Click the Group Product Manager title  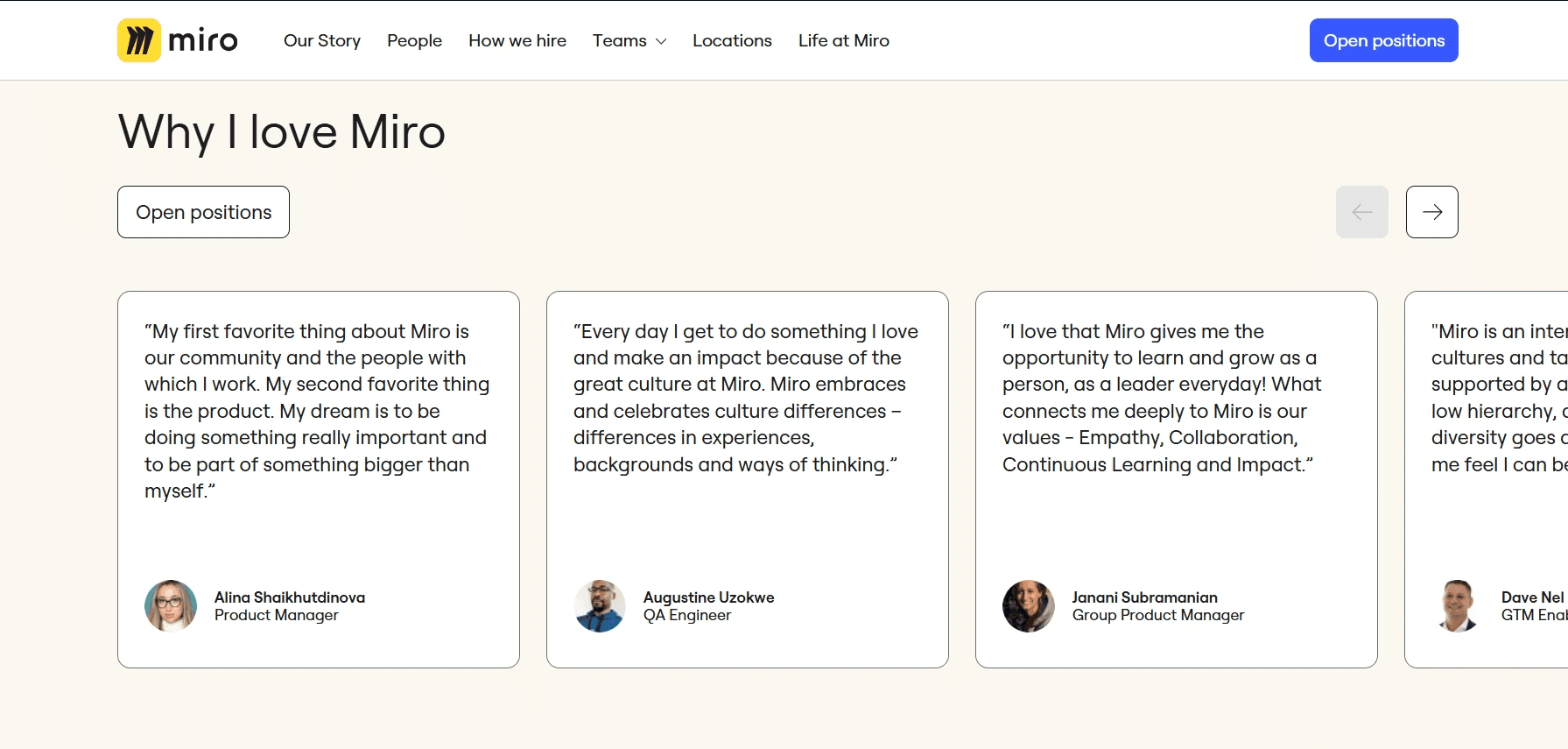(x=1158, y=615)
